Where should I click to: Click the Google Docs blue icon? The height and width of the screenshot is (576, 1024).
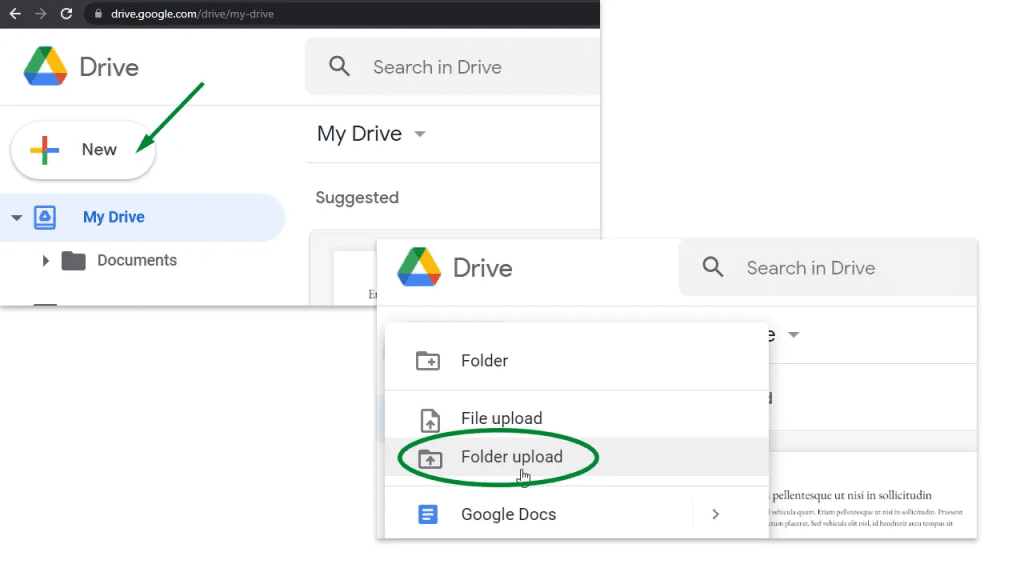pos(428,515)
